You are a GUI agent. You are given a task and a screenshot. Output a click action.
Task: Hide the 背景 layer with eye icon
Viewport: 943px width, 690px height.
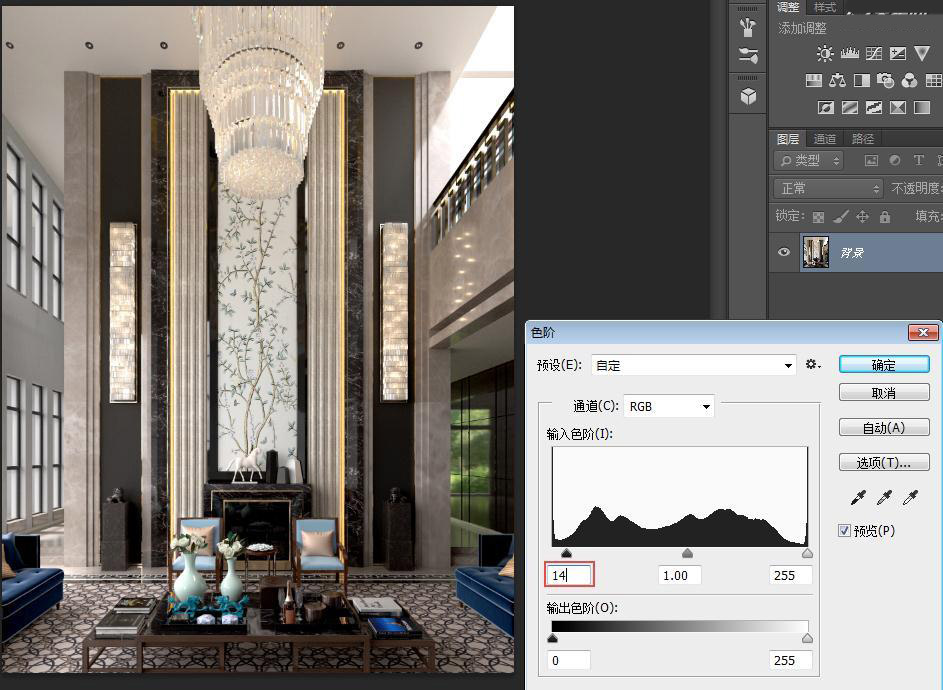pos(784,252)
